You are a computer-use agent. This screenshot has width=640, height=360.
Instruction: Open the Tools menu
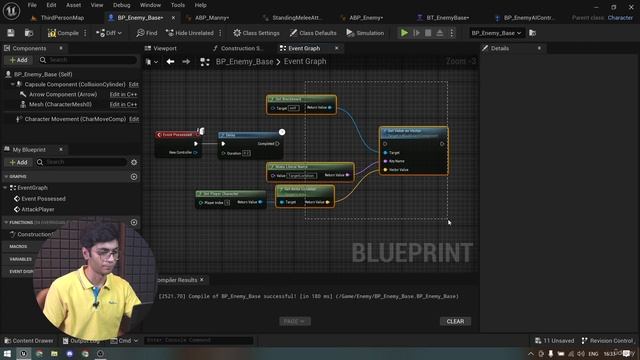pyautogui.click(x=178, y=5)
